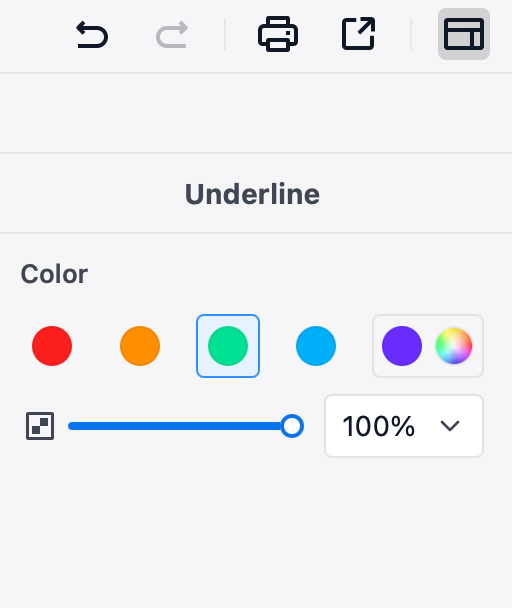The image size is (512, 608).
Task: Click the opacity slider handle
Action: coord(292,426)
